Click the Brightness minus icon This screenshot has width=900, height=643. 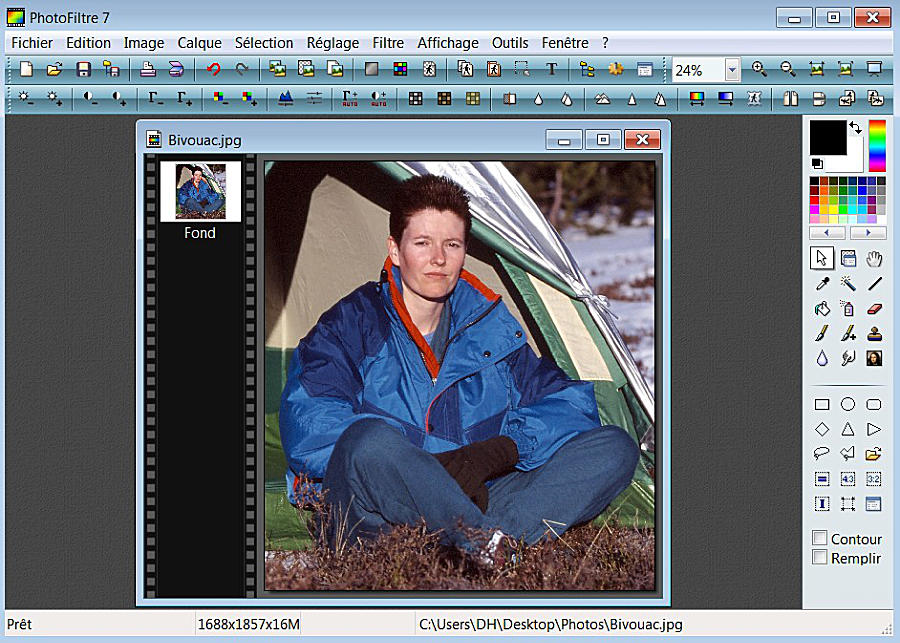(26, 98)
